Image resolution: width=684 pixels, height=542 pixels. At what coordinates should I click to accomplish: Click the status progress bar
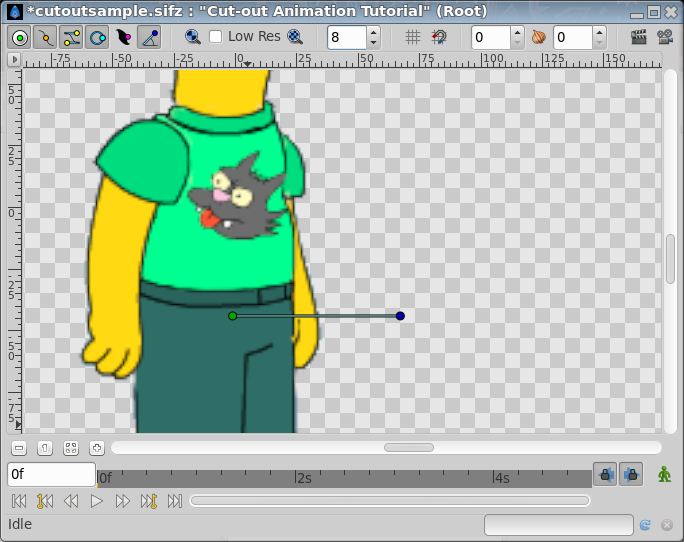pyautogui.click(x=559, y=525)
